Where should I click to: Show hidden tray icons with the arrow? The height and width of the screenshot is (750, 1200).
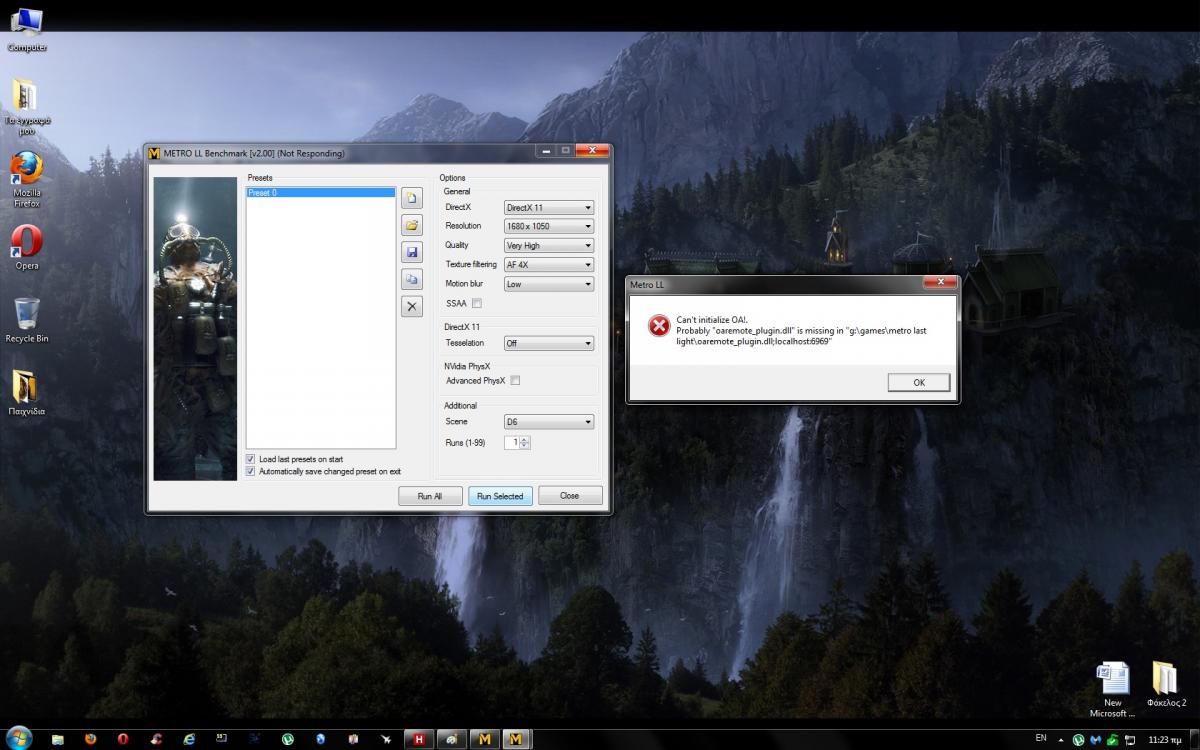pos(1063,740)
